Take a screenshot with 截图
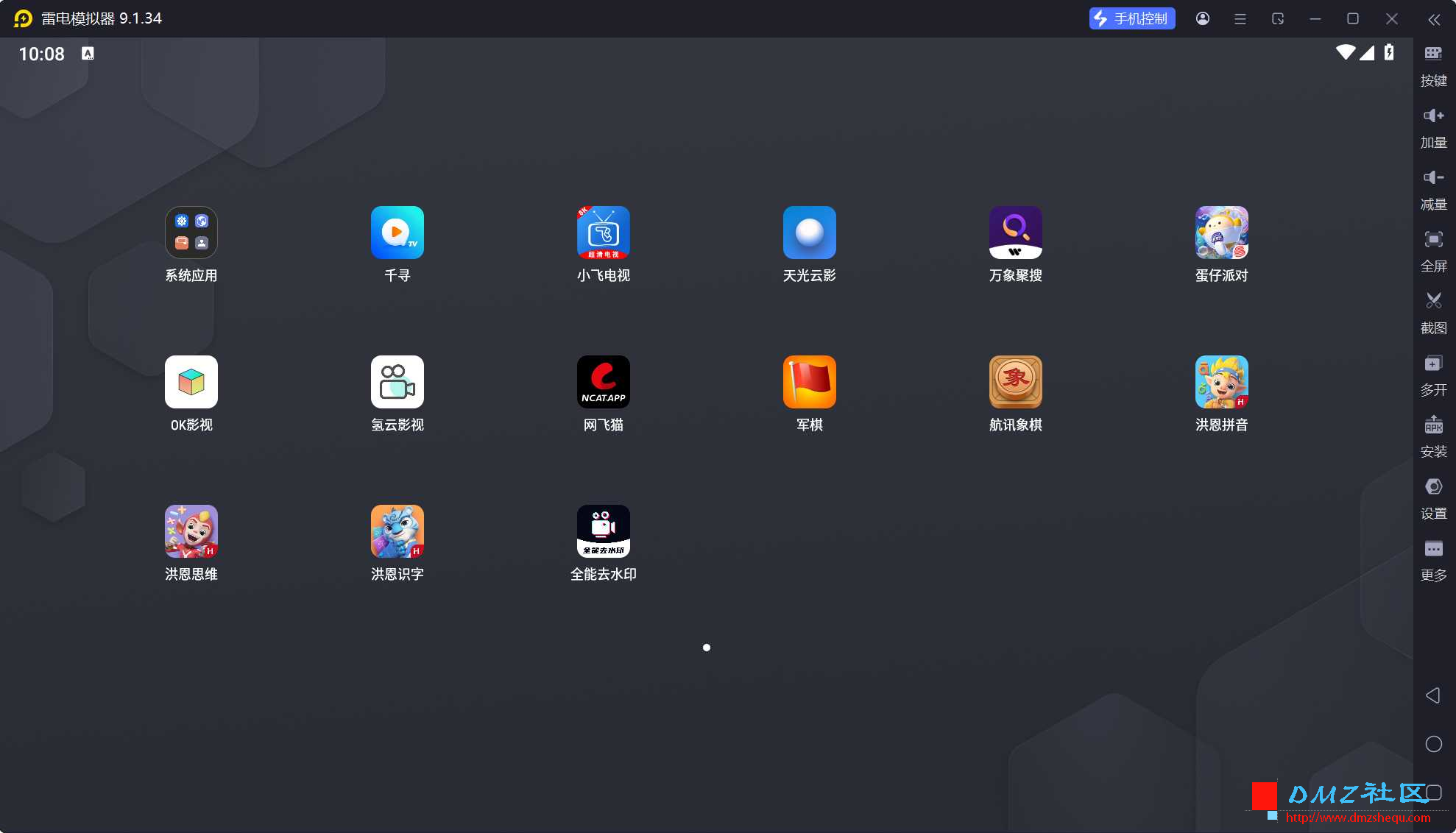The width and height of the screenshot is (1456, 833). (x=1433, y=312)
